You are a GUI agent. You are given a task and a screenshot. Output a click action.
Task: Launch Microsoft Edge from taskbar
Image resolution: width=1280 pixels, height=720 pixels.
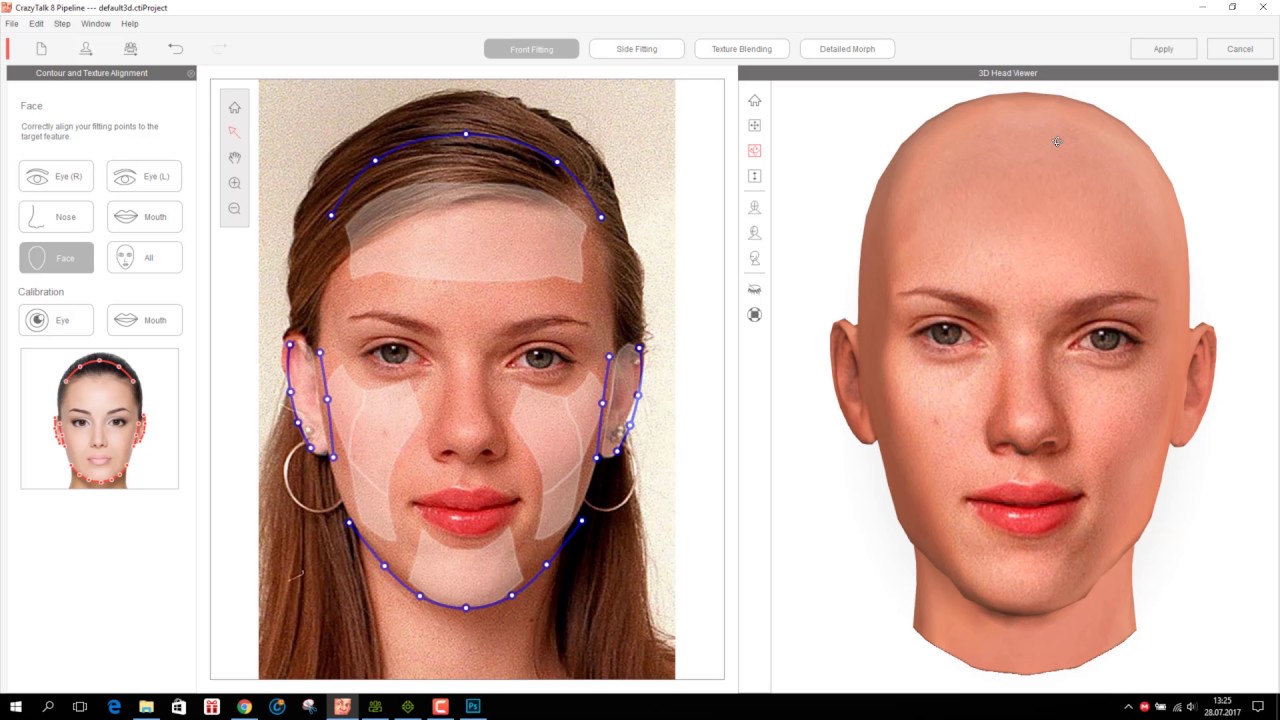click(x=114, y=707)
